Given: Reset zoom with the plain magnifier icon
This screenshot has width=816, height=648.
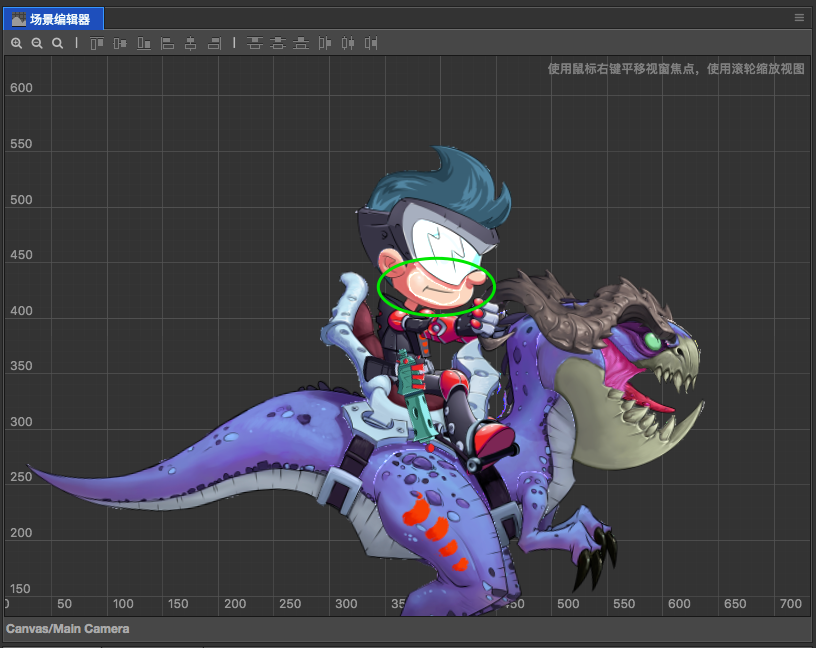Looking at the screenshot, I should pyautogui.click(x=57, y=43).
